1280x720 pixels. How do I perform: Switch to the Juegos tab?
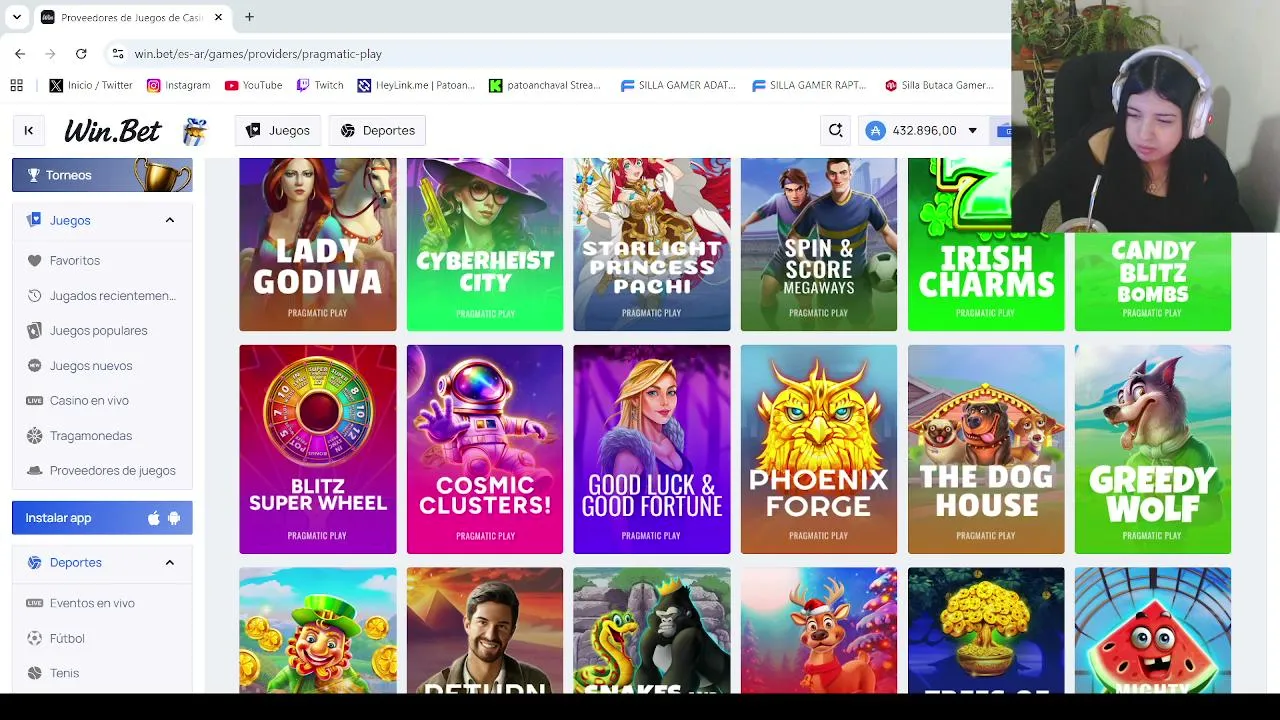point(278,131)
